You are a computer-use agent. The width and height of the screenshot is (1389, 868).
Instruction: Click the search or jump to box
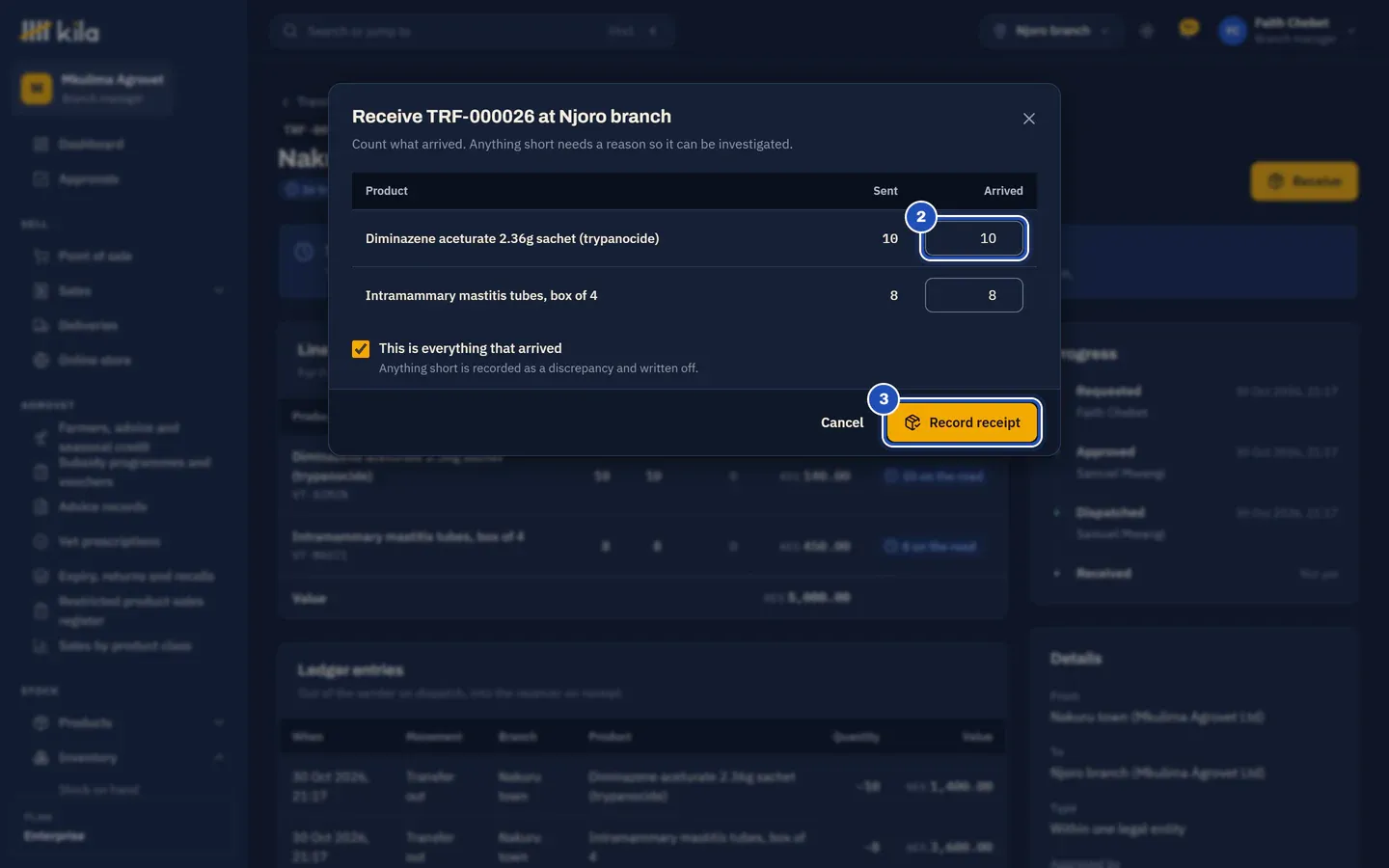click(473, 31)
